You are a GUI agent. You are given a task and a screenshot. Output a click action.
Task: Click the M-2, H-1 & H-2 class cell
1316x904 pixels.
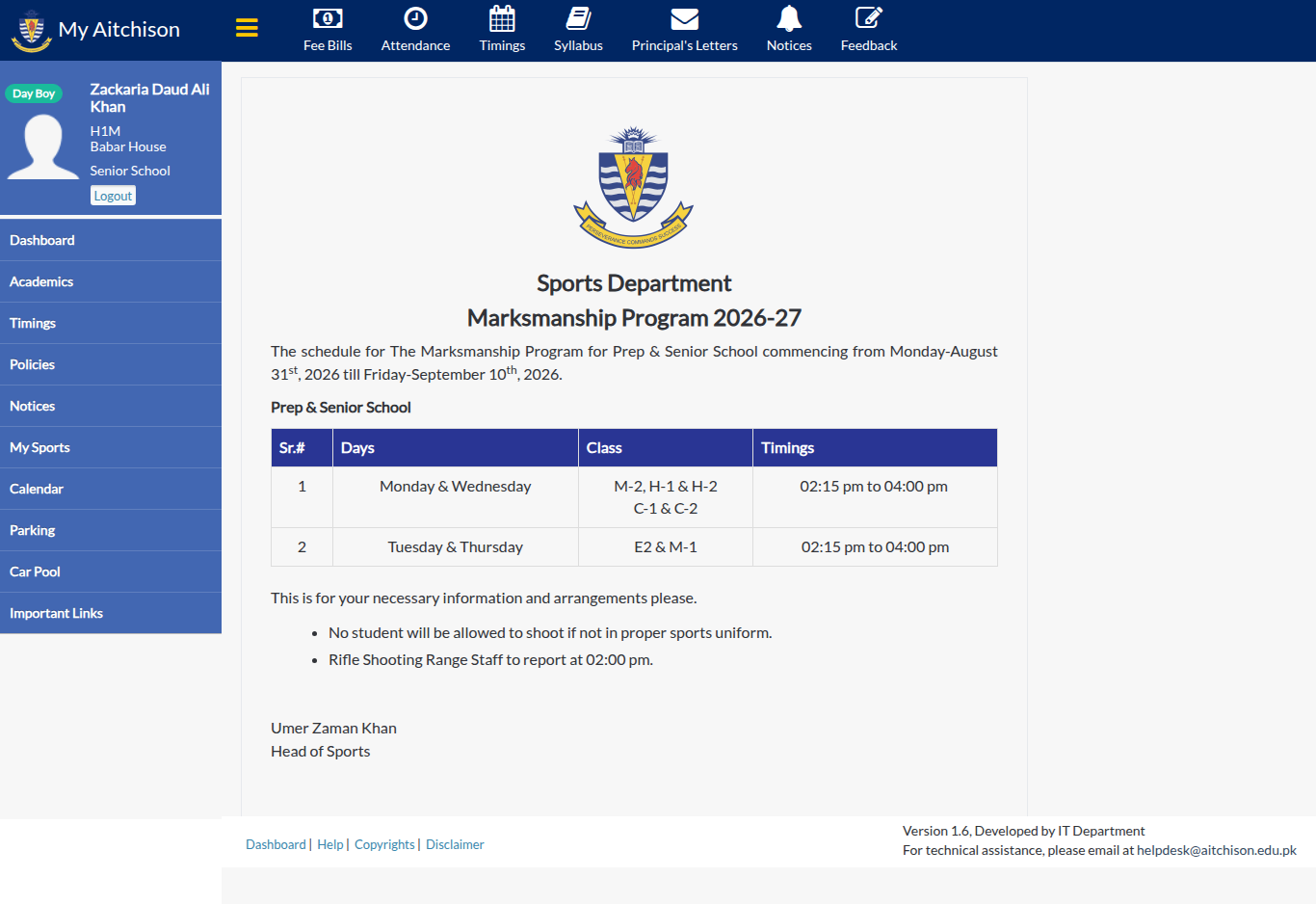coord(666,497)
